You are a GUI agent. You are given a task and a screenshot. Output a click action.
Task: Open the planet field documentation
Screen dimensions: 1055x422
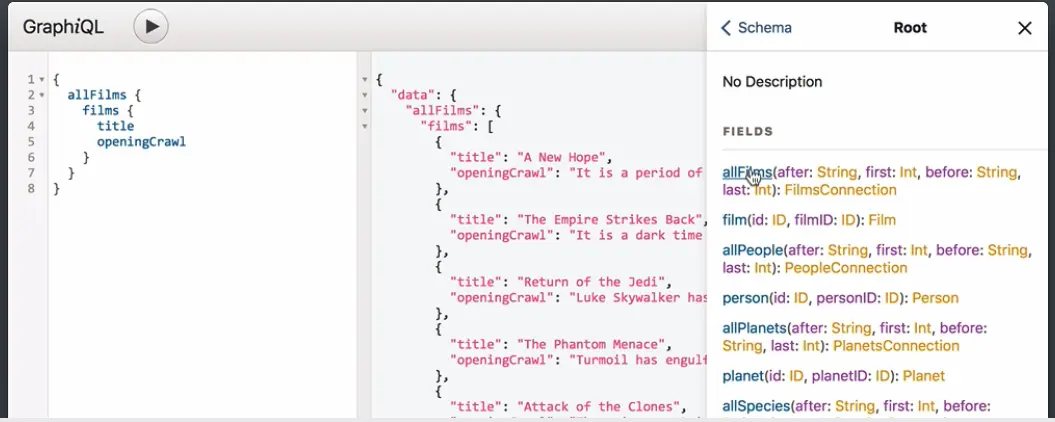(x=743, y=376)
